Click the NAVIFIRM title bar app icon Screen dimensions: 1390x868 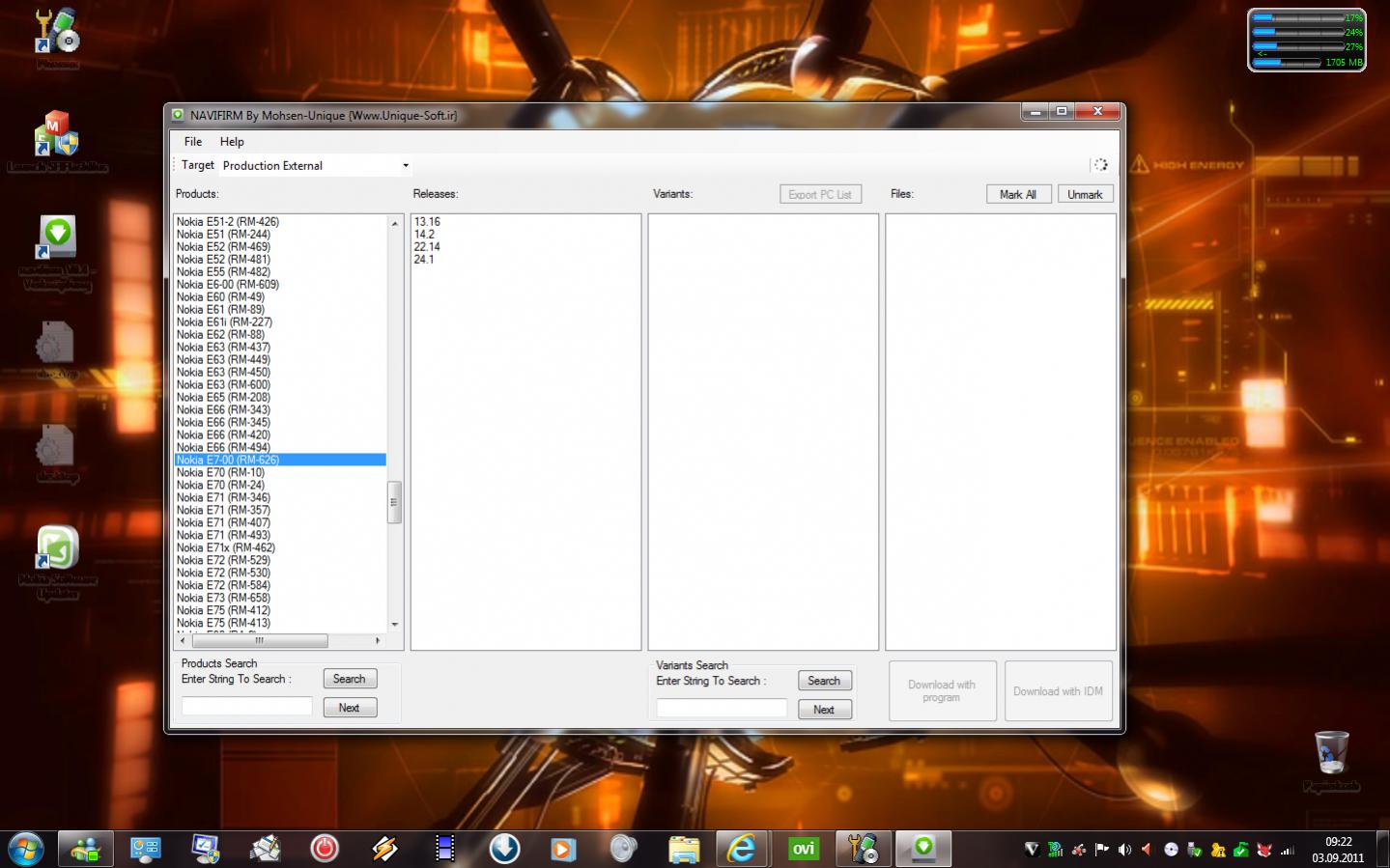(178, 115)
